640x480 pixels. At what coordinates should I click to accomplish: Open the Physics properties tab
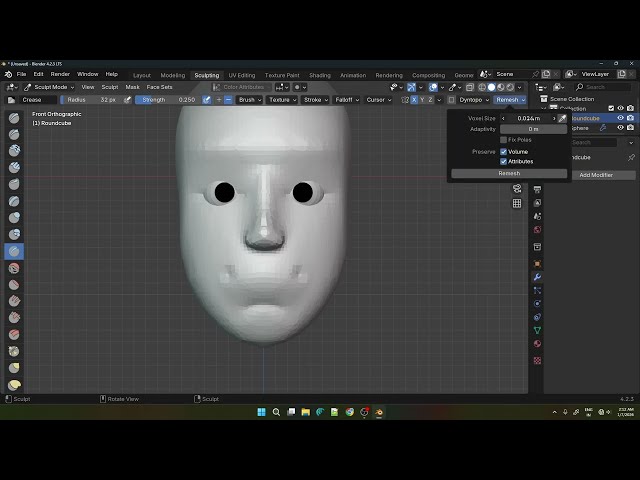537,304
